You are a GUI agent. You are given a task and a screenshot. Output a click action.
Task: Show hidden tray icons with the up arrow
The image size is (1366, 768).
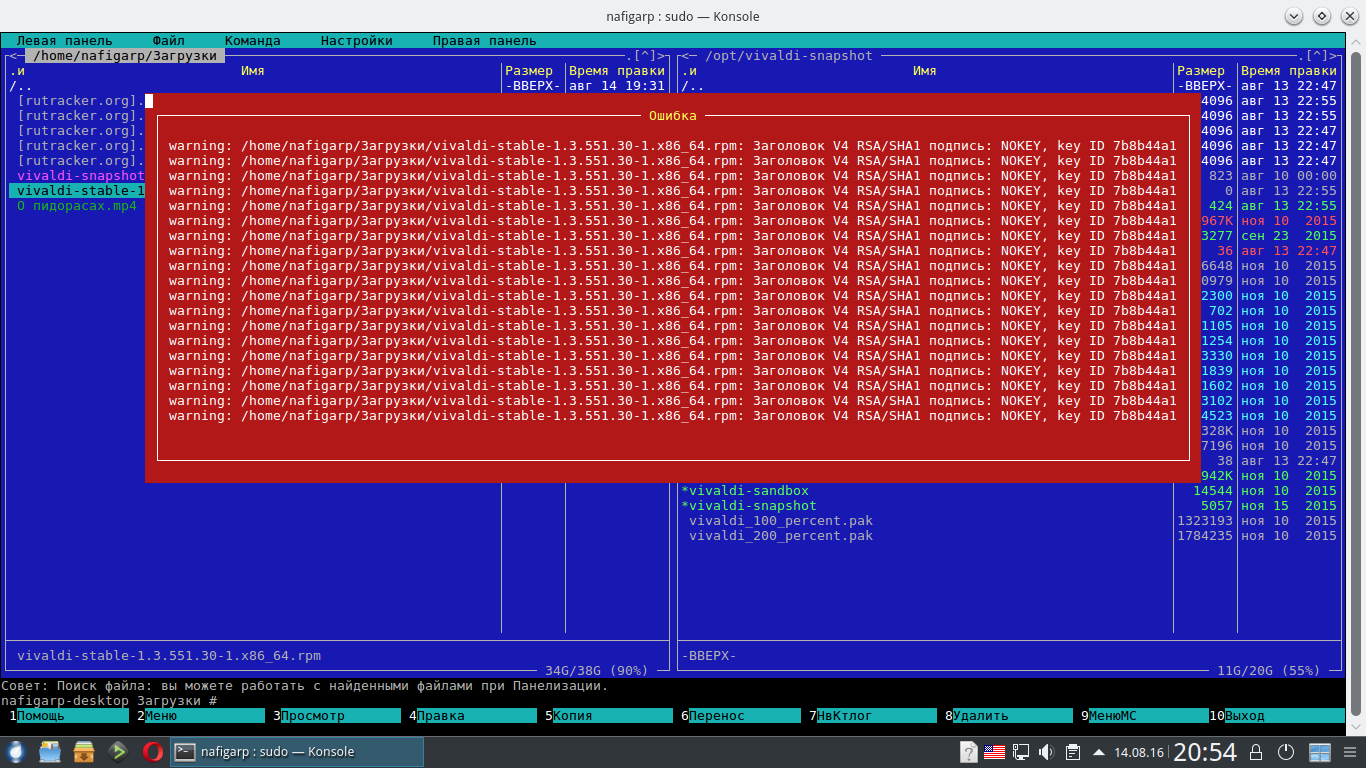point(1099,752)
